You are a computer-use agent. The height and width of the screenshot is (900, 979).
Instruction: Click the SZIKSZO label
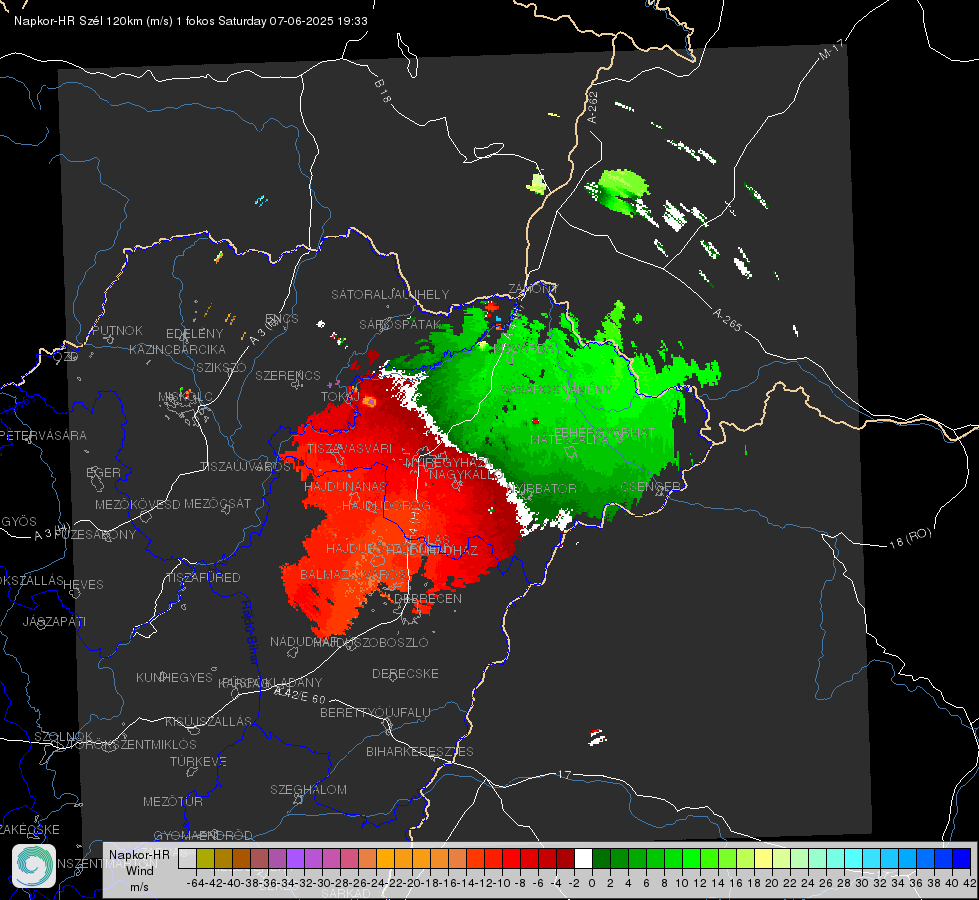click(x=222, y=367)
